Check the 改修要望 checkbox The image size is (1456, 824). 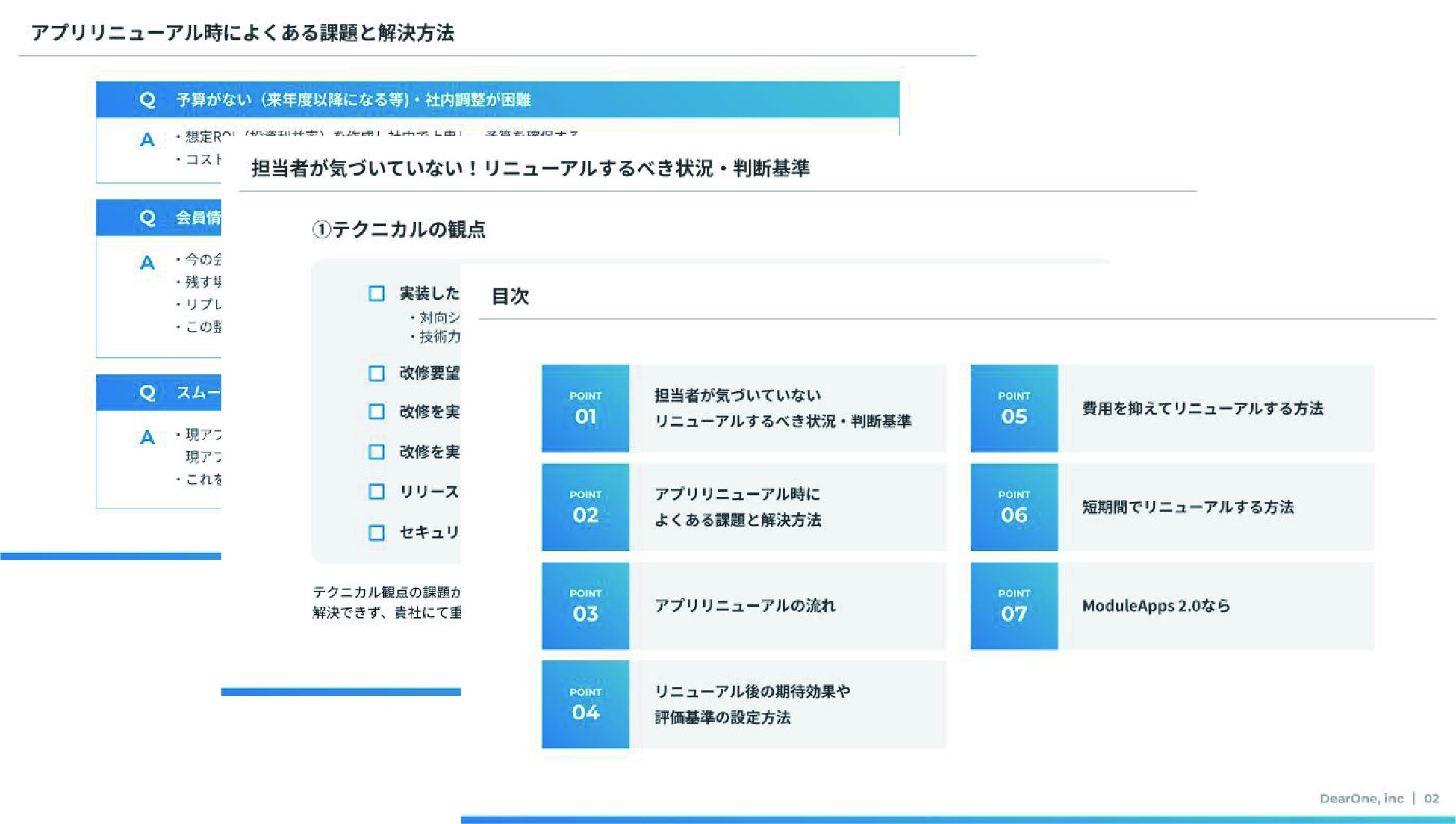[x=377, y=373]
